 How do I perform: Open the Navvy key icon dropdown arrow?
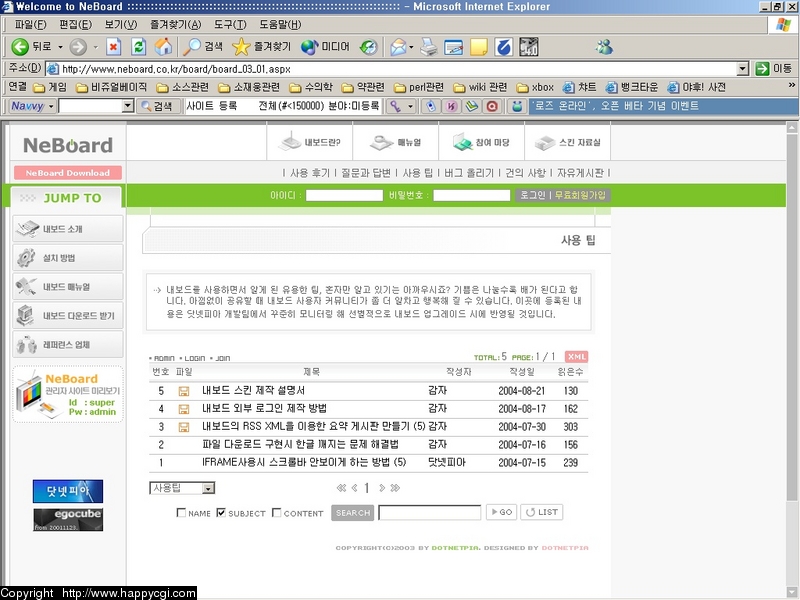pos(410,106)
